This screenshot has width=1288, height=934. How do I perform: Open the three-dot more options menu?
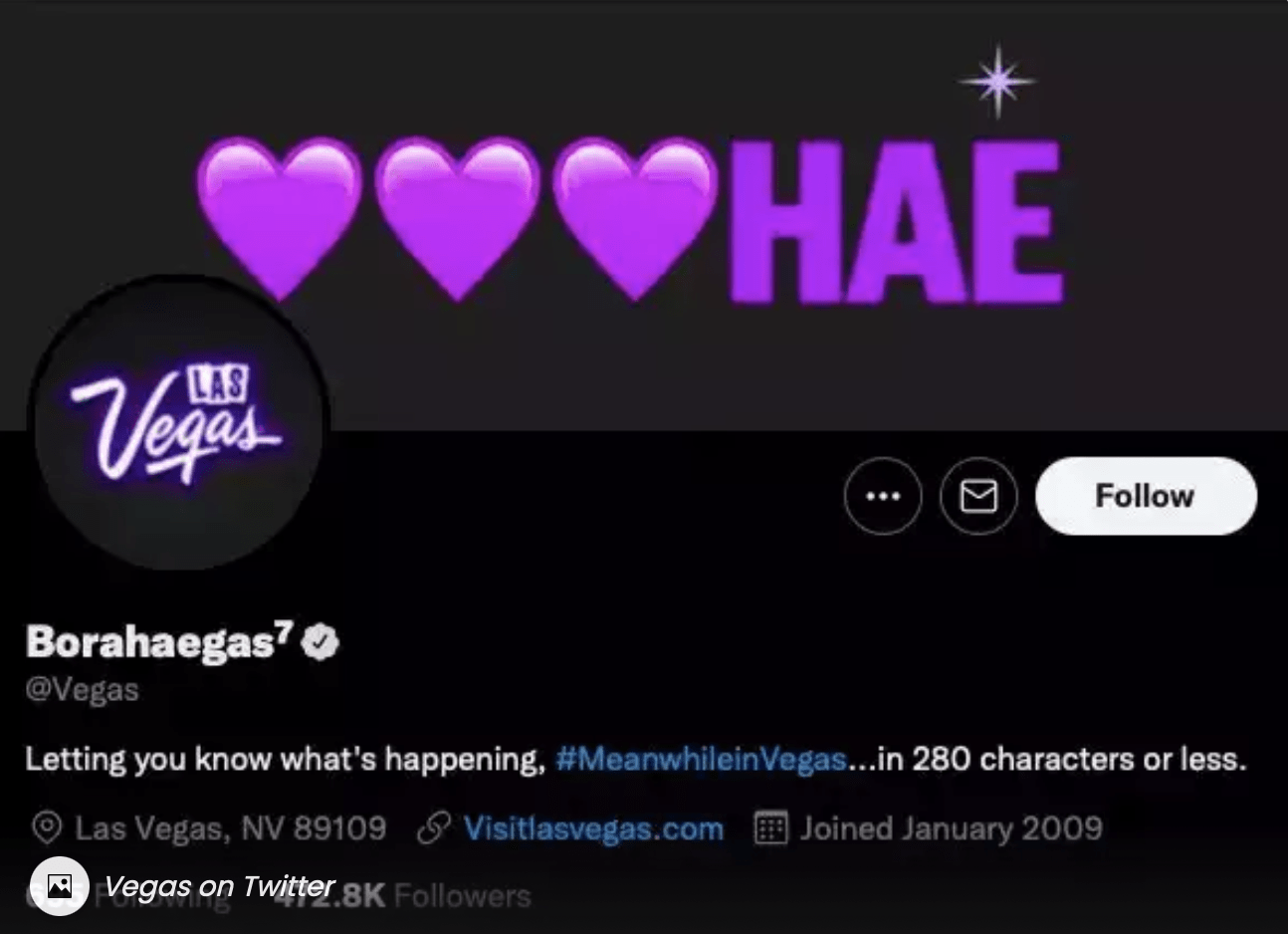[x=883, y=496]
